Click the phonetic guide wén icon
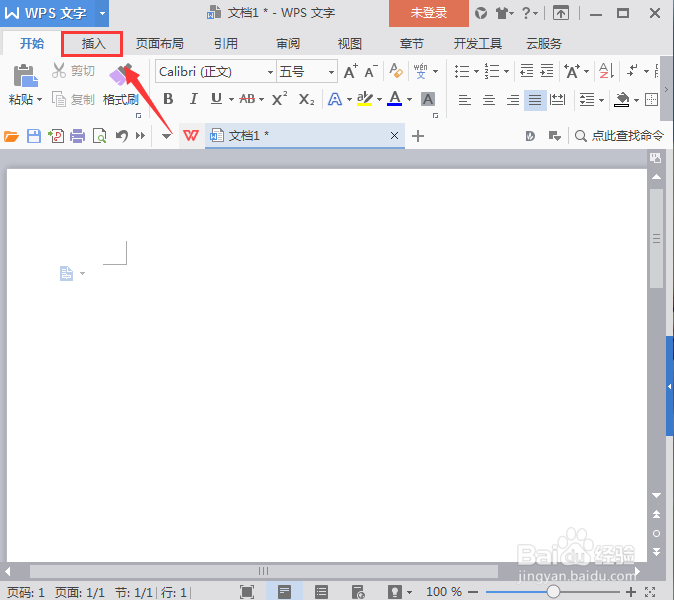This screenshot has height=600, width=674. pyautogui.click(x=420, y=71)
